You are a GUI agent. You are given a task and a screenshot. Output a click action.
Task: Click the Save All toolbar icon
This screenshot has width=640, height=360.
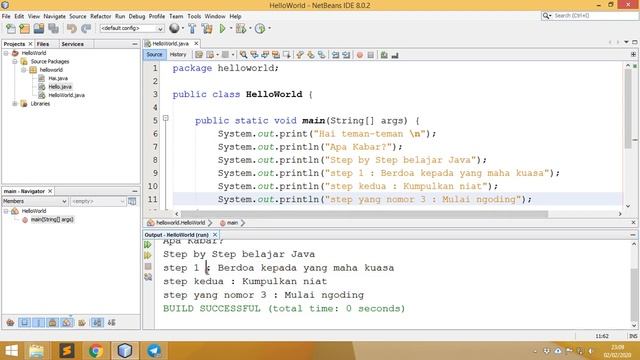tap(53, 29)
